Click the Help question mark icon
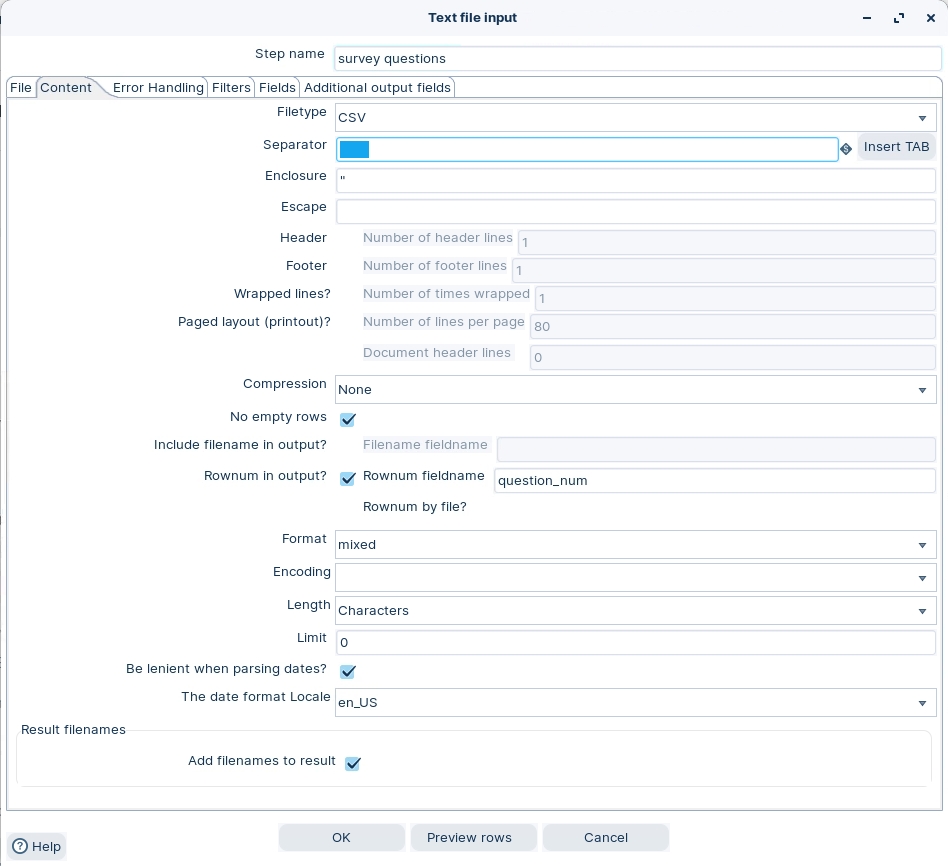The height and width of the screenshot is (866, 948). [x=20, y=846]
